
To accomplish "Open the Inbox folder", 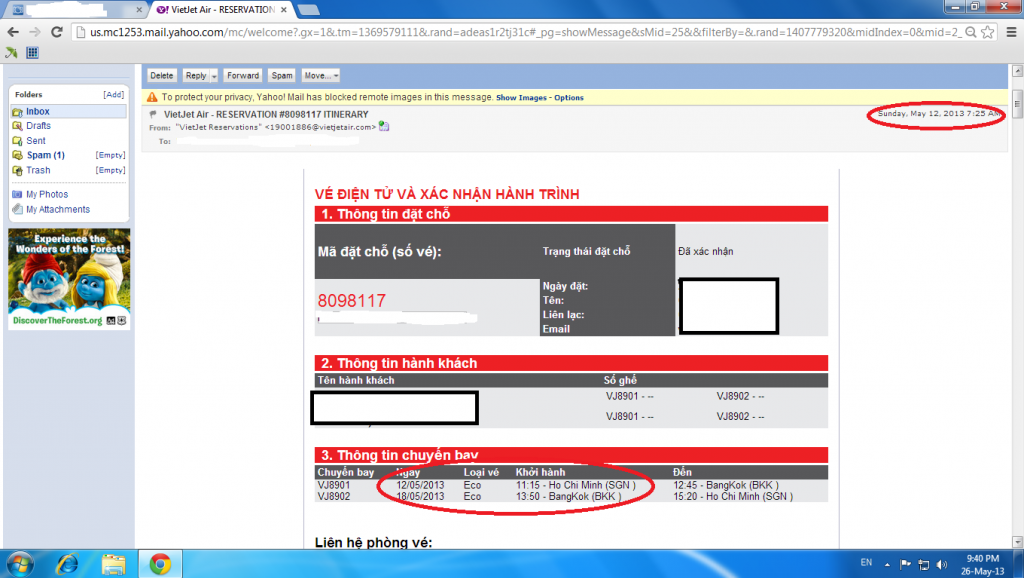I will [38, 112].
